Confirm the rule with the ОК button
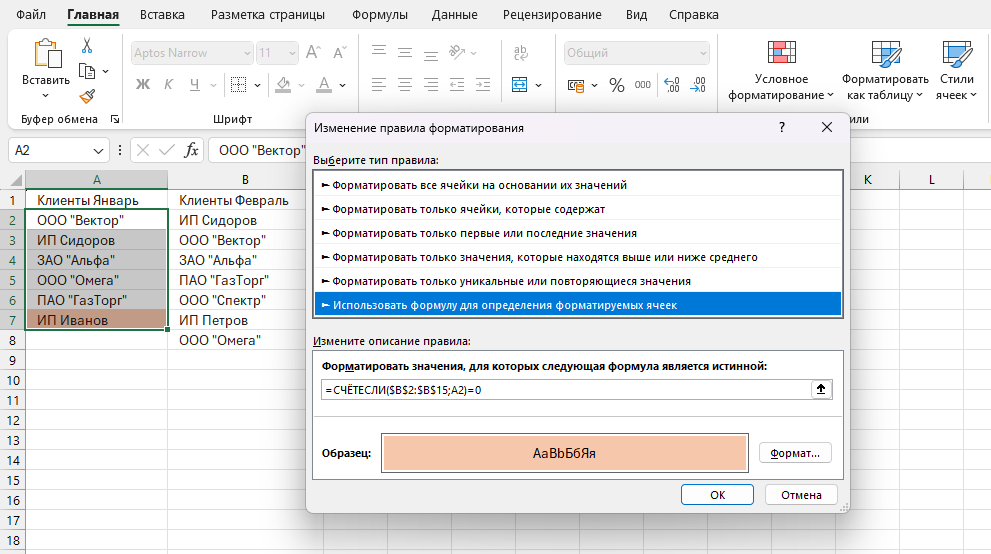 pos(717,495)
